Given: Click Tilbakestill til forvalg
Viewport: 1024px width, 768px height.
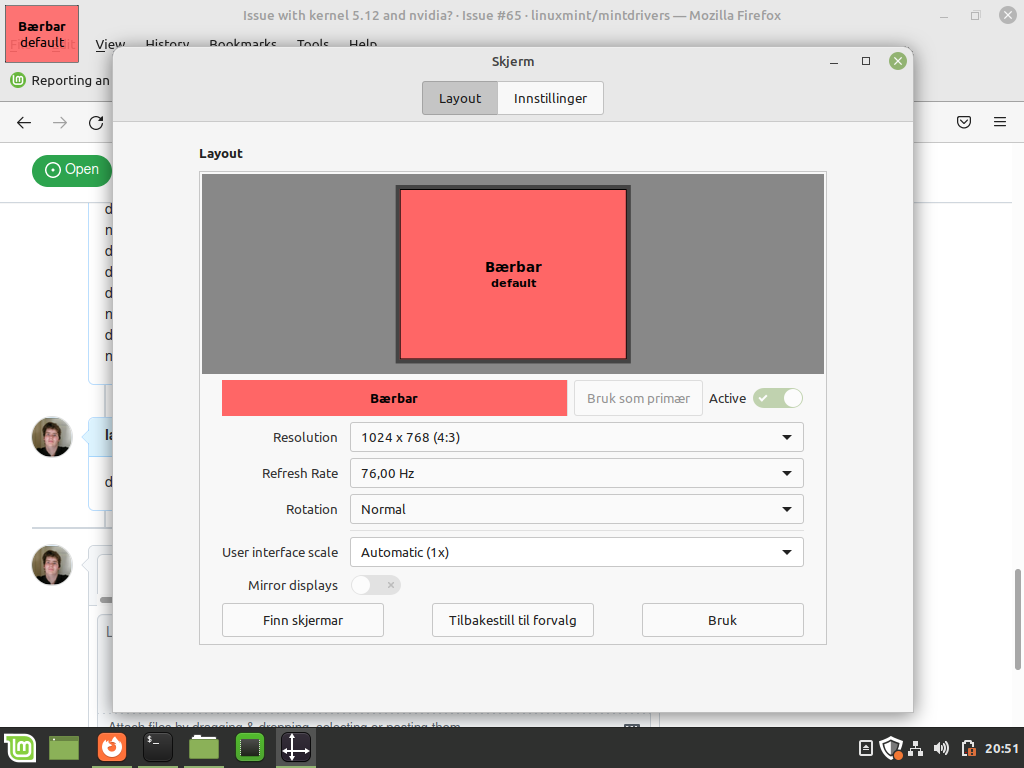Looking at the screenshot, I should [x=512, y=619].
